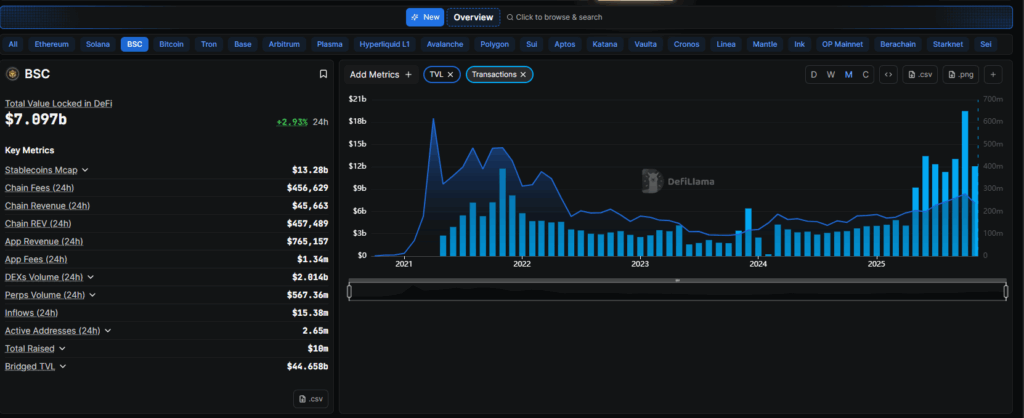Click the BSC chain logo icon
Viewport: 1024px width, 418px height.
pos(13,74)
